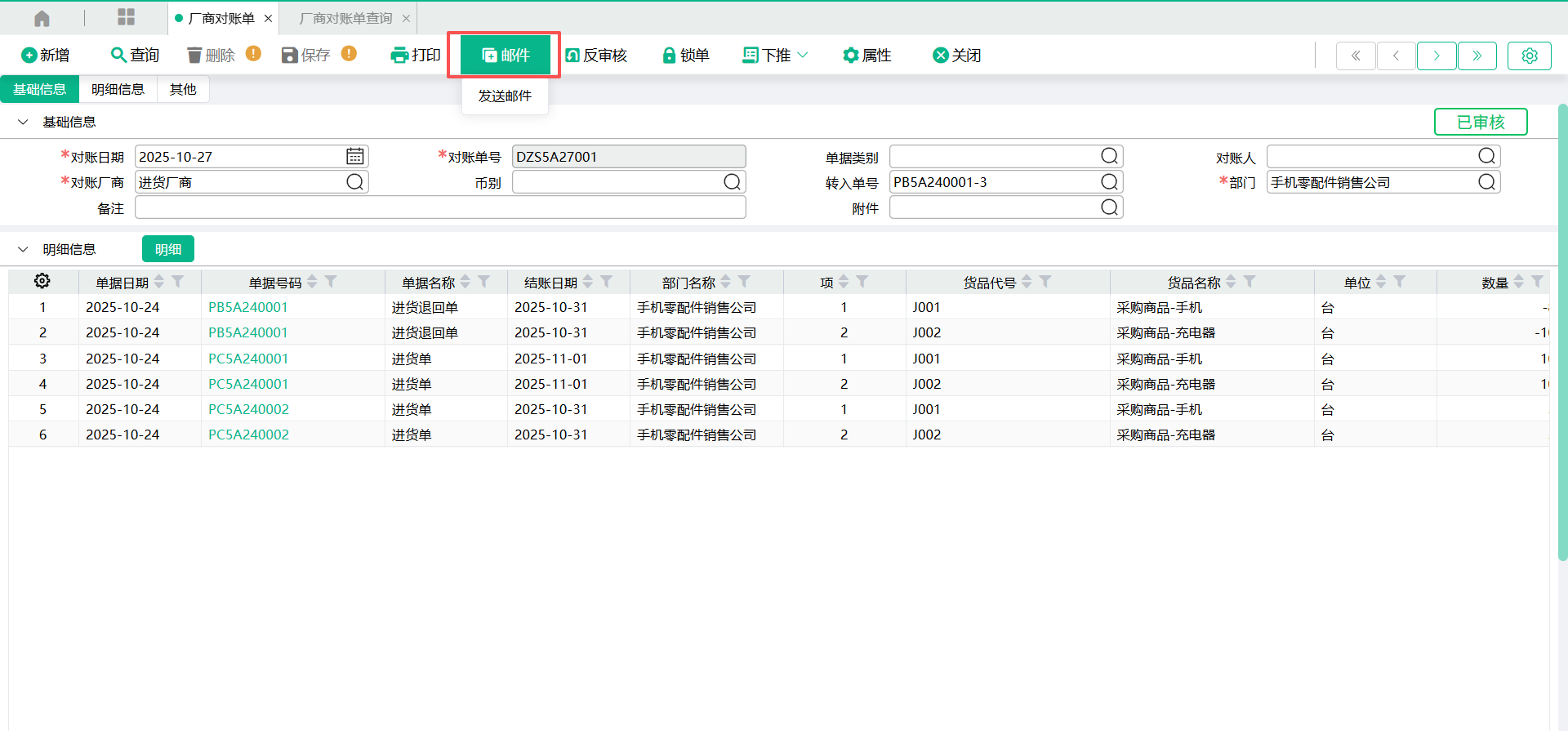This screenshot has width=1568, height=731.
Task: Open table column settings gear icon
Action: coord(42,281)
